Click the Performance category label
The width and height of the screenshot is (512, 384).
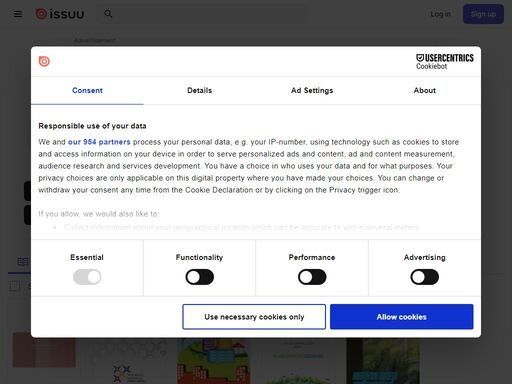coord(312,257)
